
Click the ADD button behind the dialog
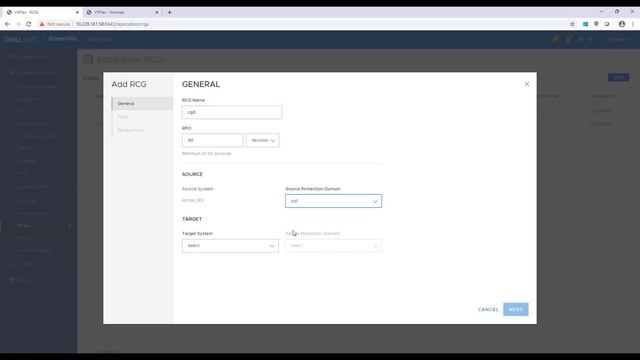click(618, 78)
